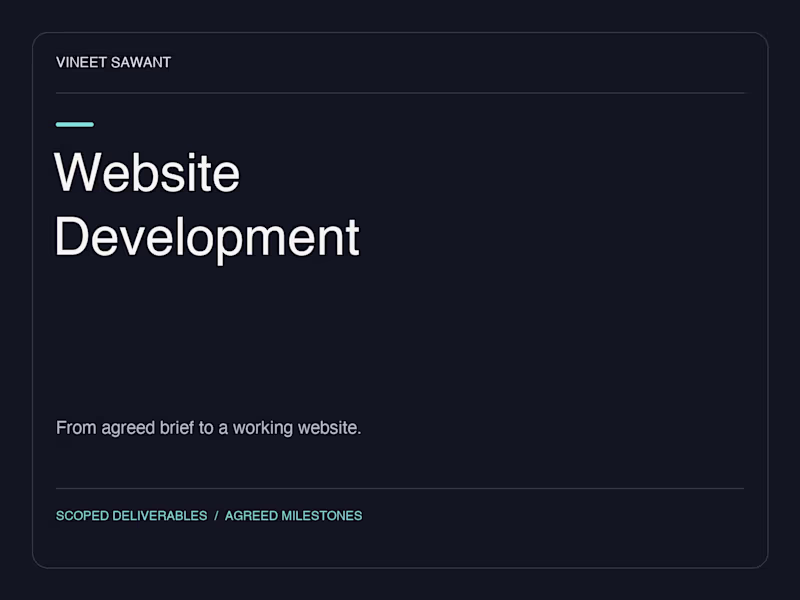Click the SCOPED DELIVERABLES footer label

point(132,516)
